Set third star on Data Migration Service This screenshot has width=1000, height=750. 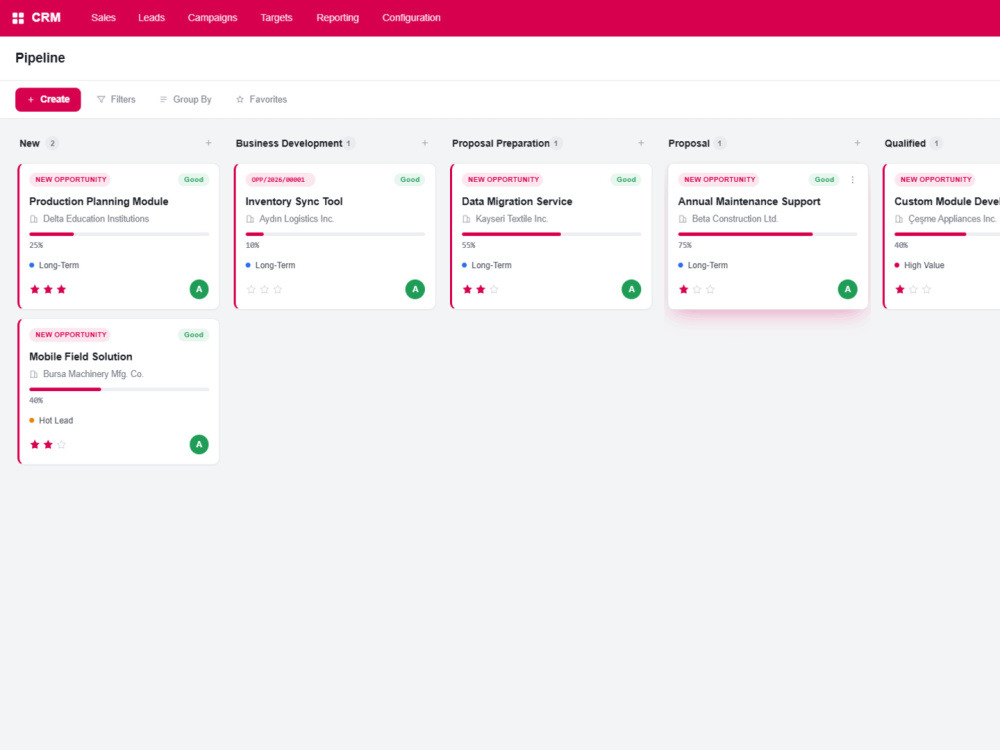pos(494,290)
